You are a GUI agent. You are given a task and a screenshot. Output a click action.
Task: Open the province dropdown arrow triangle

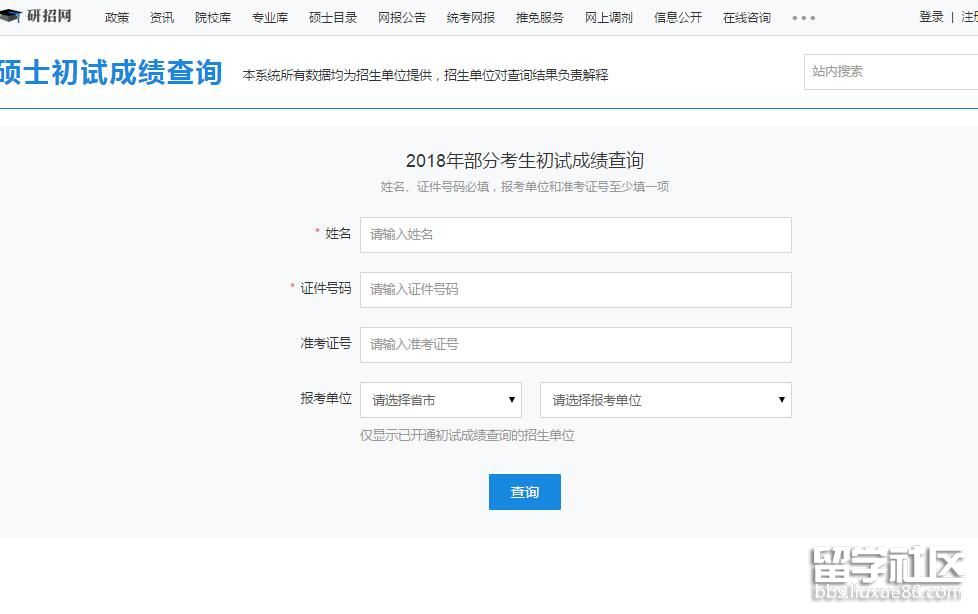click(511, 399)
